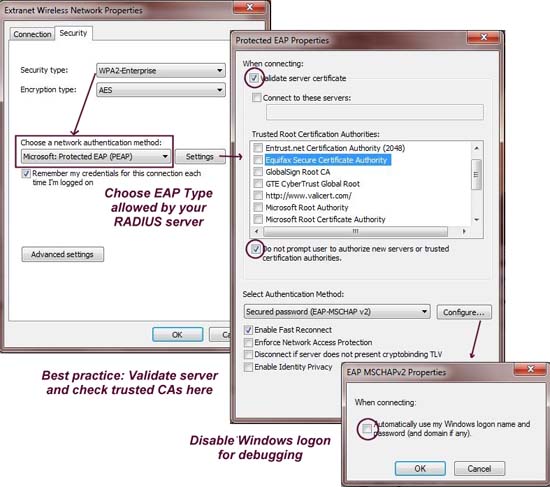
Task: Check the http://www.valicert.com/ checkbox
Action: click(258, 195)
